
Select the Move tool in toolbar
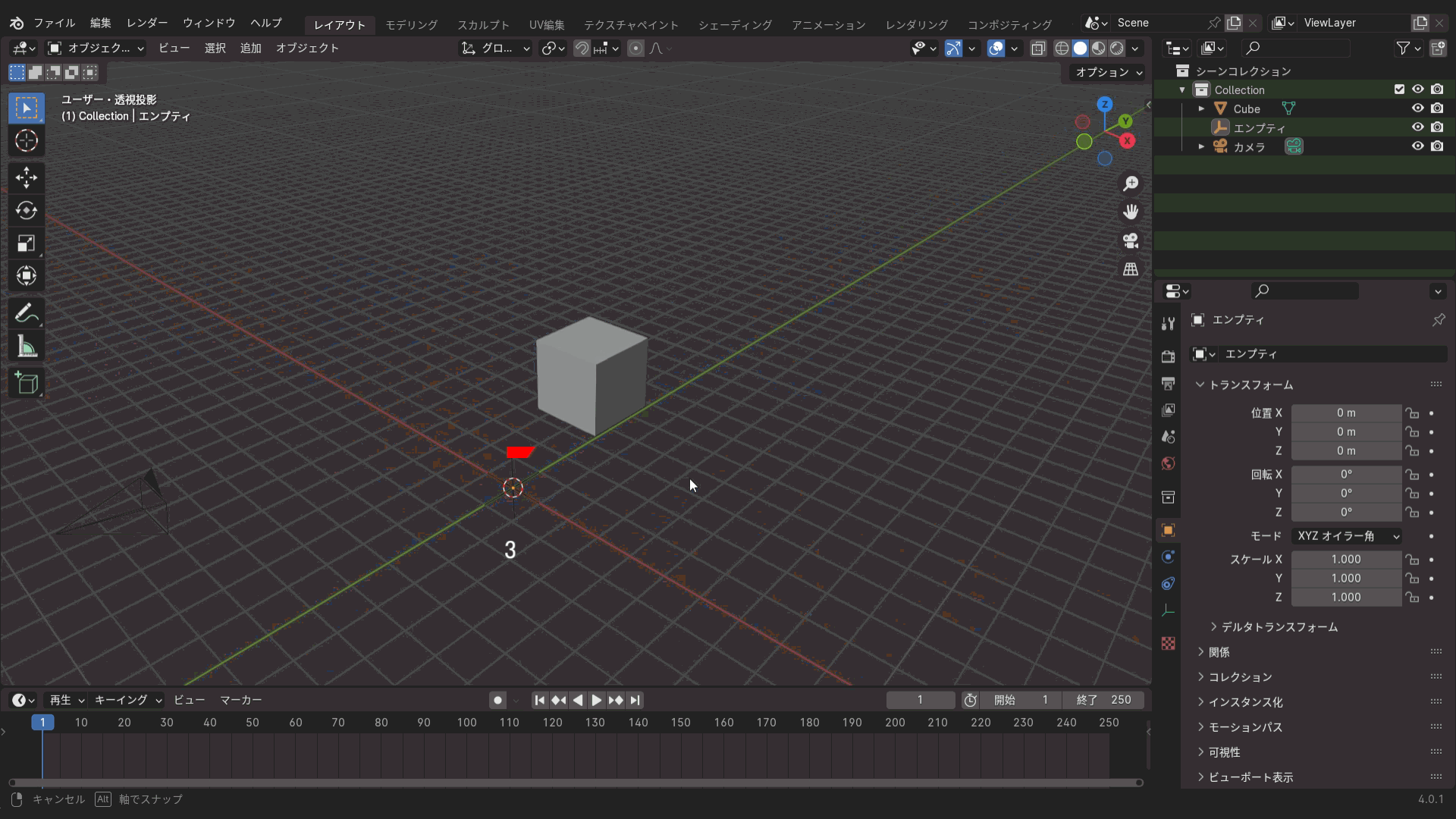coord(27,177)
